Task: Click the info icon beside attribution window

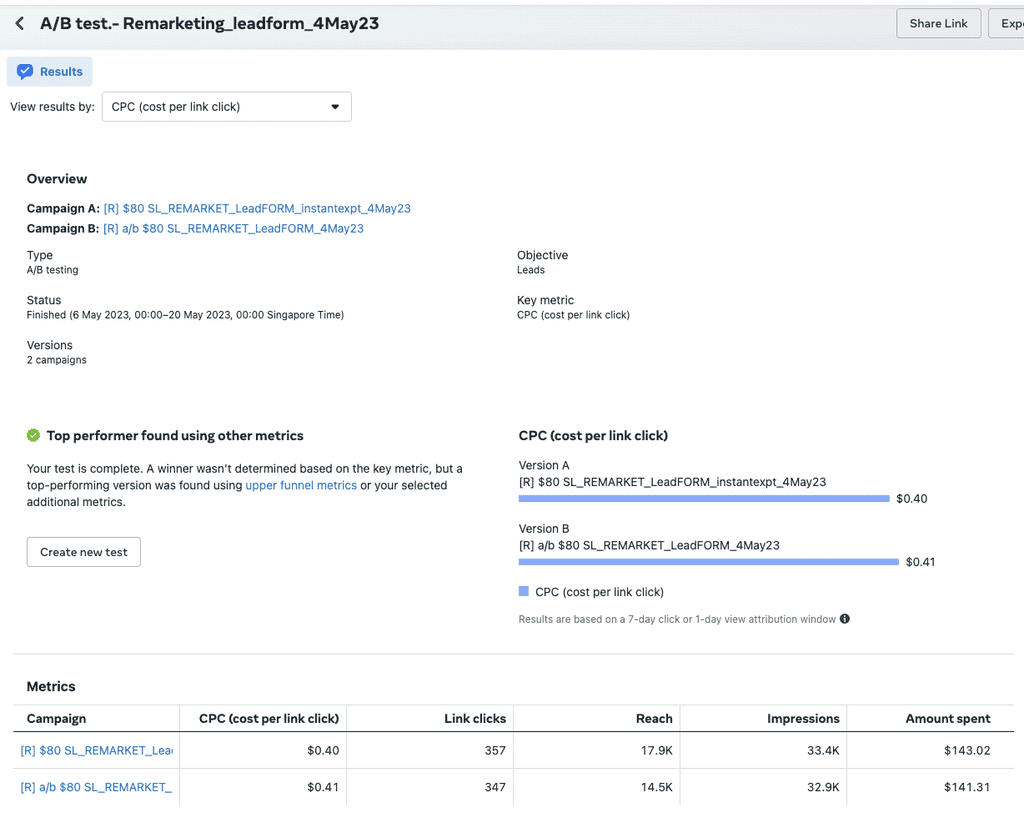Action: tap(845, 619)
